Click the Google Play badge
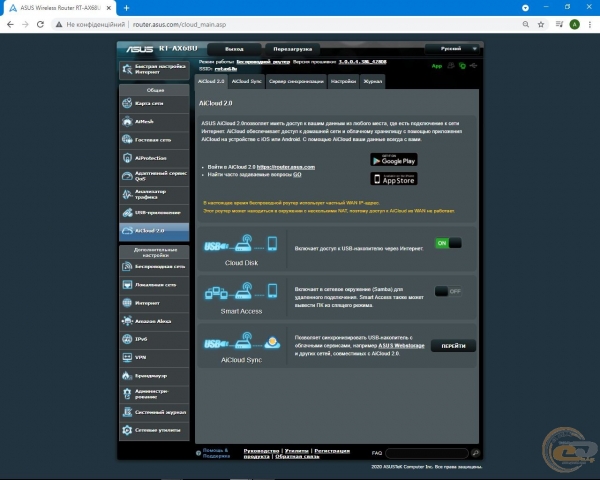Image resolution: width=600 pixels, height=480 pixels. [x=394, y=160]
